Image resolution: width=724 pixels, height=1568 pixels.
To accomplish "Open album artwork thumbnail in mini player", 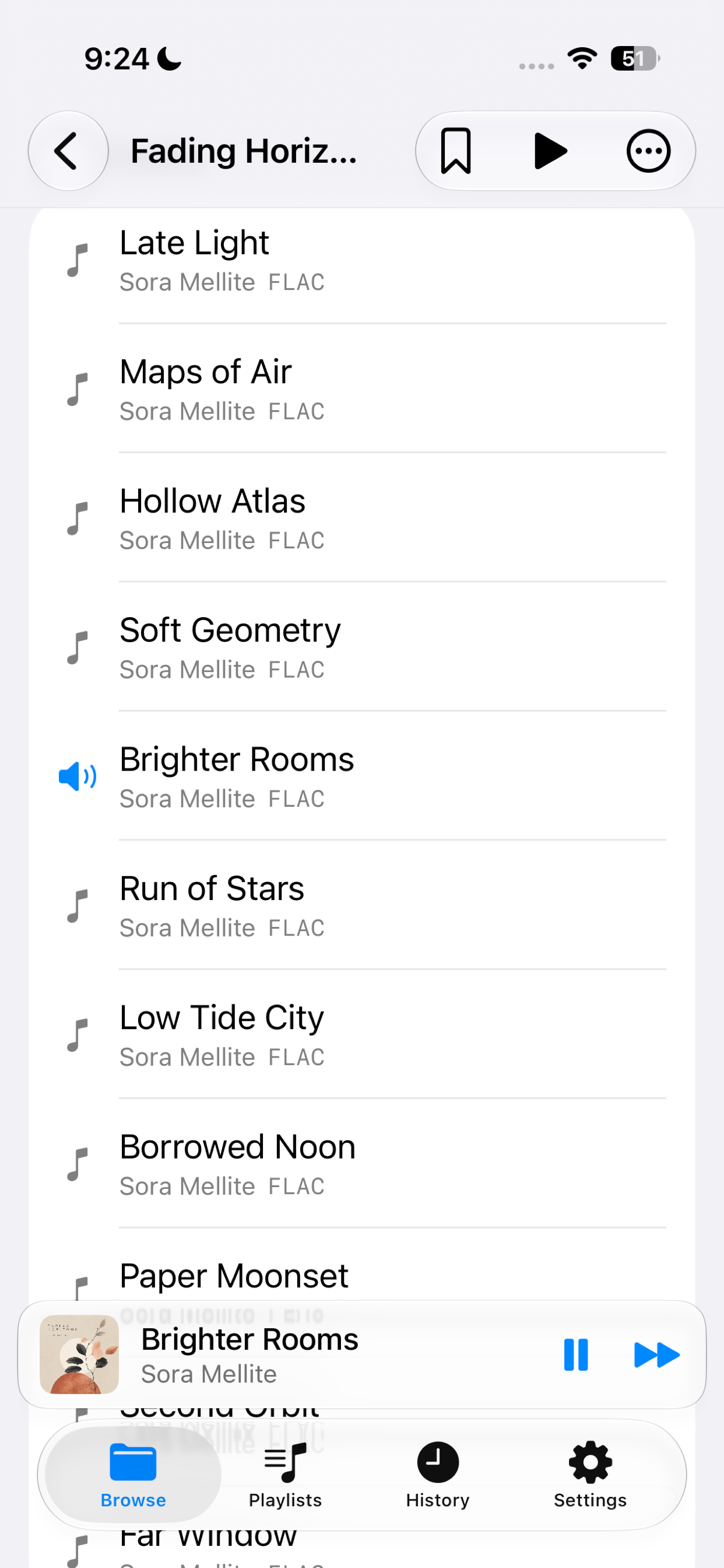I will pyautogui.click(x=79, y=1354).
